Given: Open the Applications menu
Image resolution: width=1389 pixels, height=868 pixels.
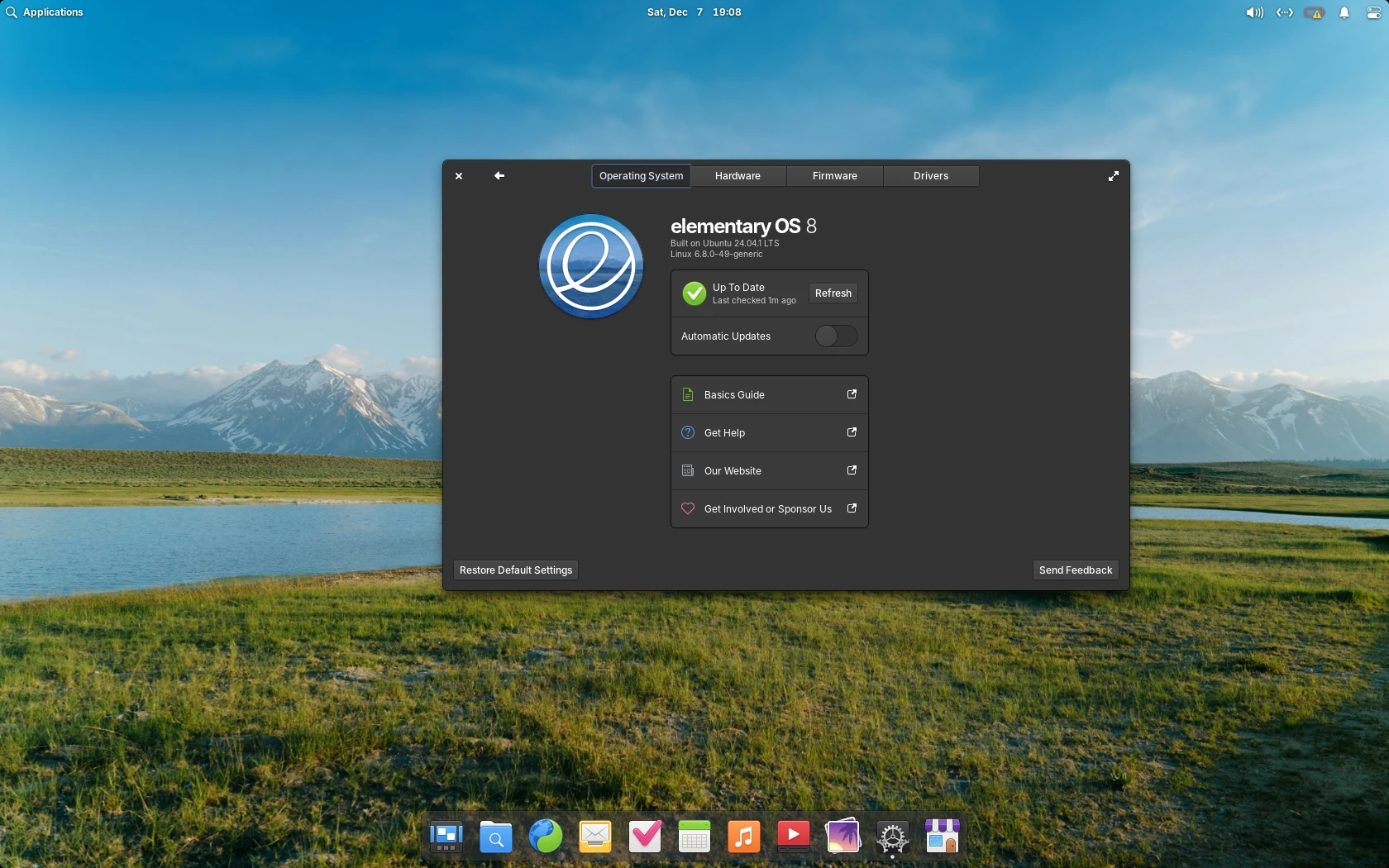Looking at the screenshot, I should click(45, 12).
